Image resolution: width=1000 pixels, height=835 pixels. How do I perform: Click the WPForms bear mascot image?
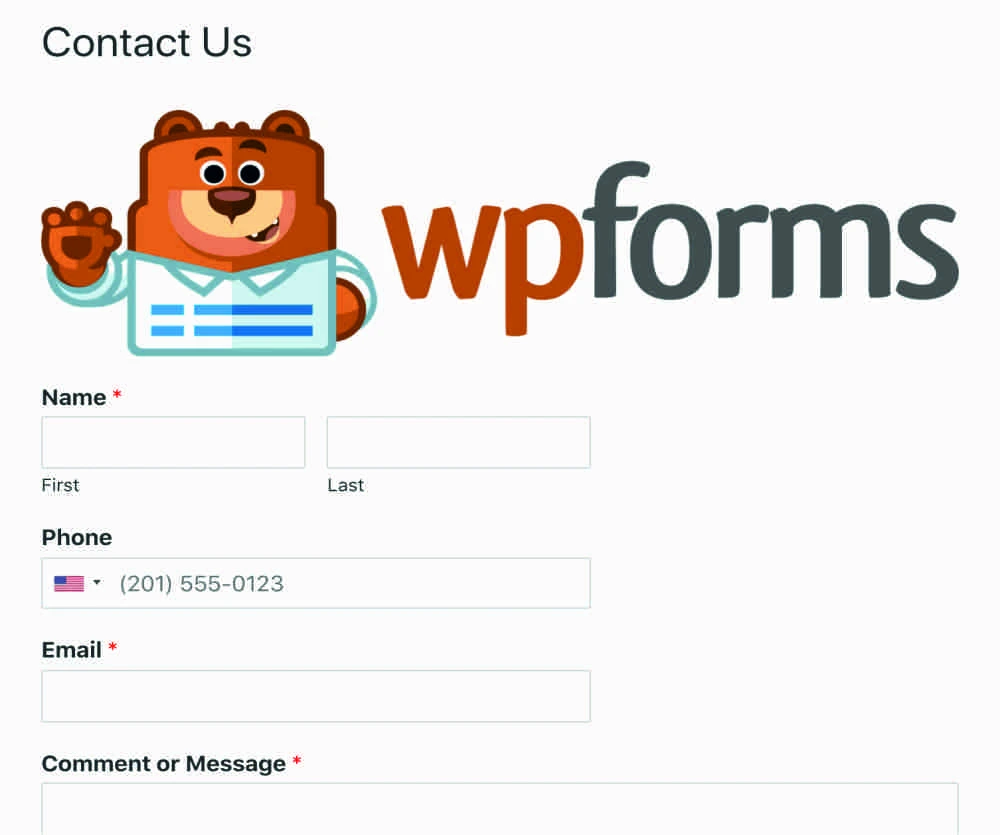click(209, 233)
